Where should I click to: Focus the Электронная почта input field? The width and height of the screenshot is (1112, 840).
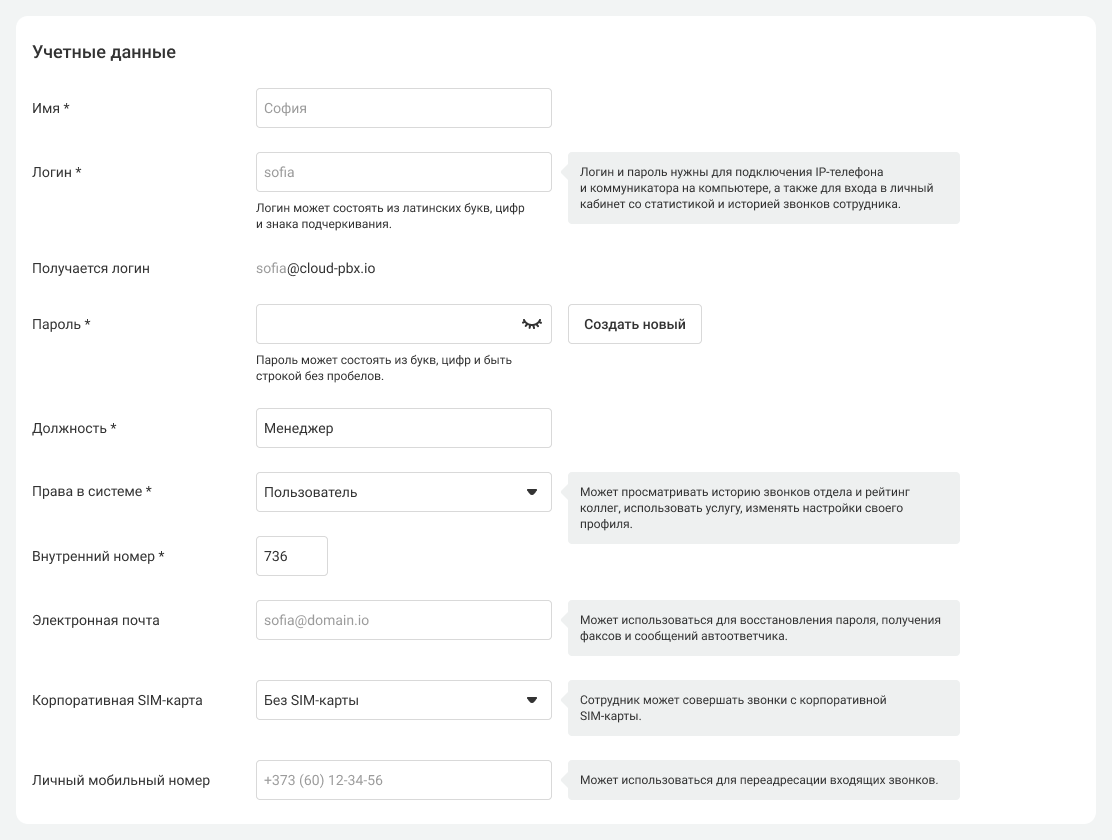tap(403, 620)
